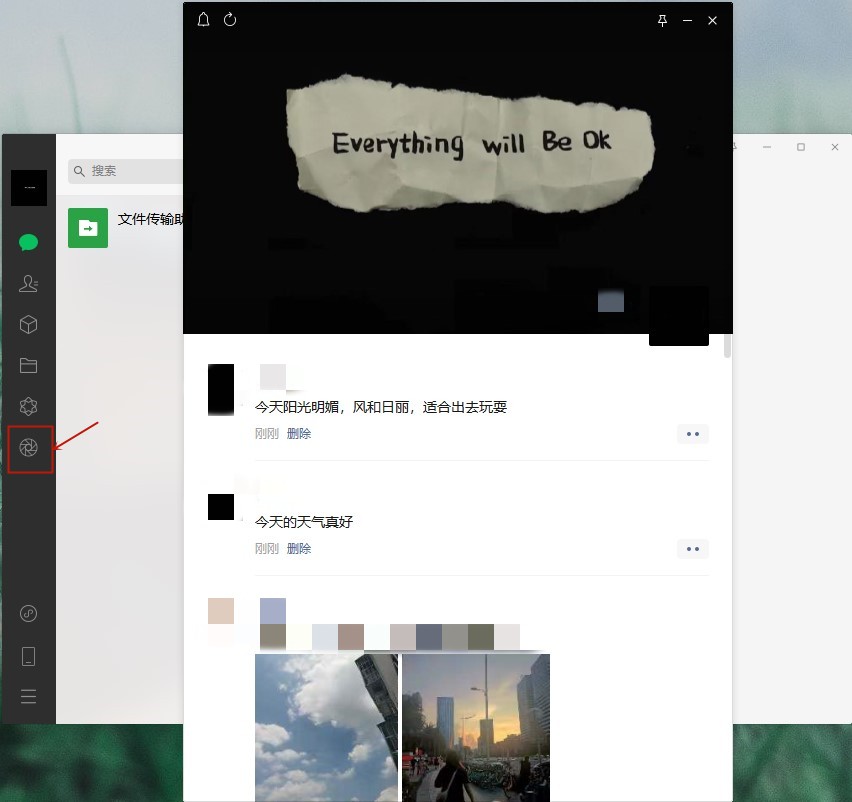Open the hamburger settings menu at sidebar bottom
This screenshot has height=802, width=852.
click(28, 697)
